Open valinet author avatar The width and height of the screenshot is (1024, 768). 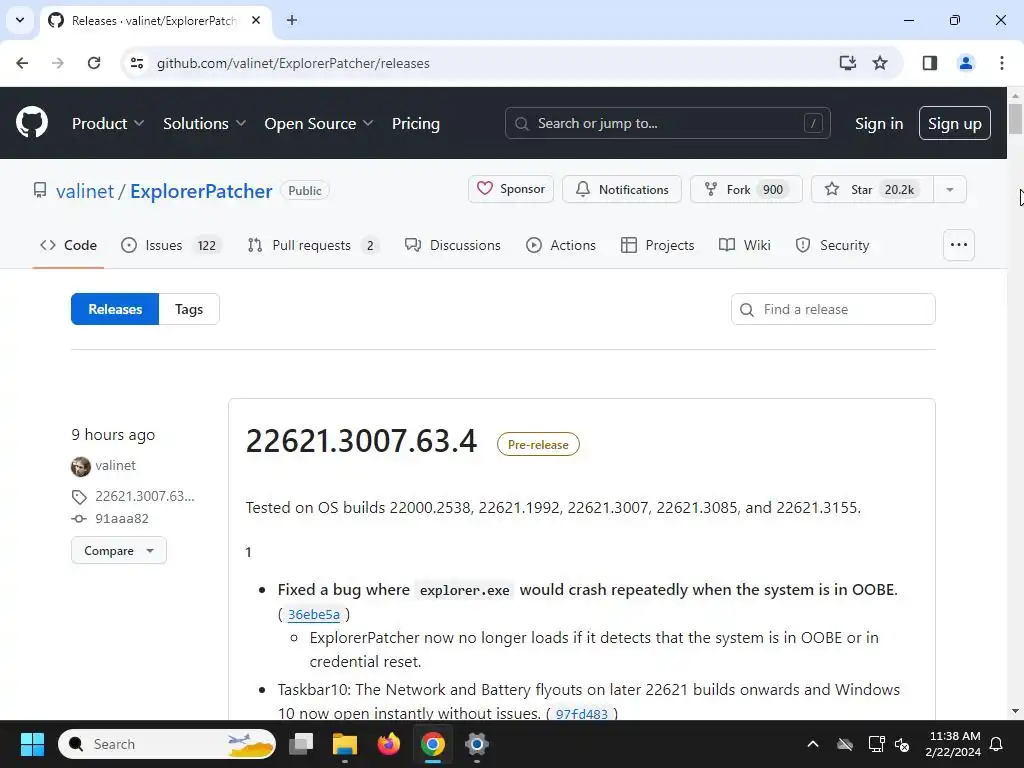tap(80, 466)
